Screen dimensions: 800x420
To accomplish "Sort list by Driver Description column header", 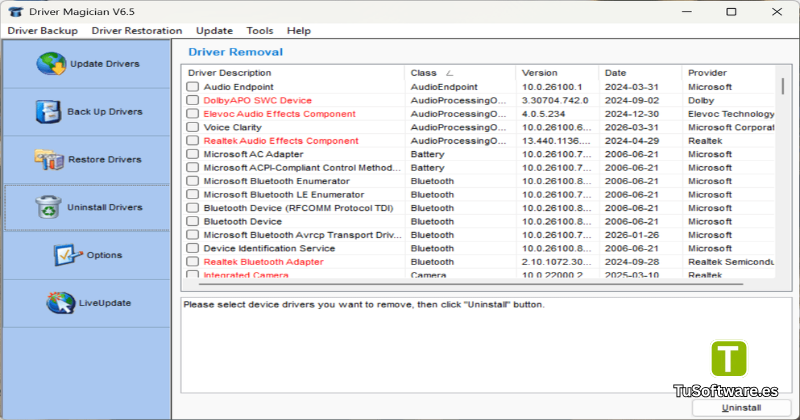I will tap(293, 73).
